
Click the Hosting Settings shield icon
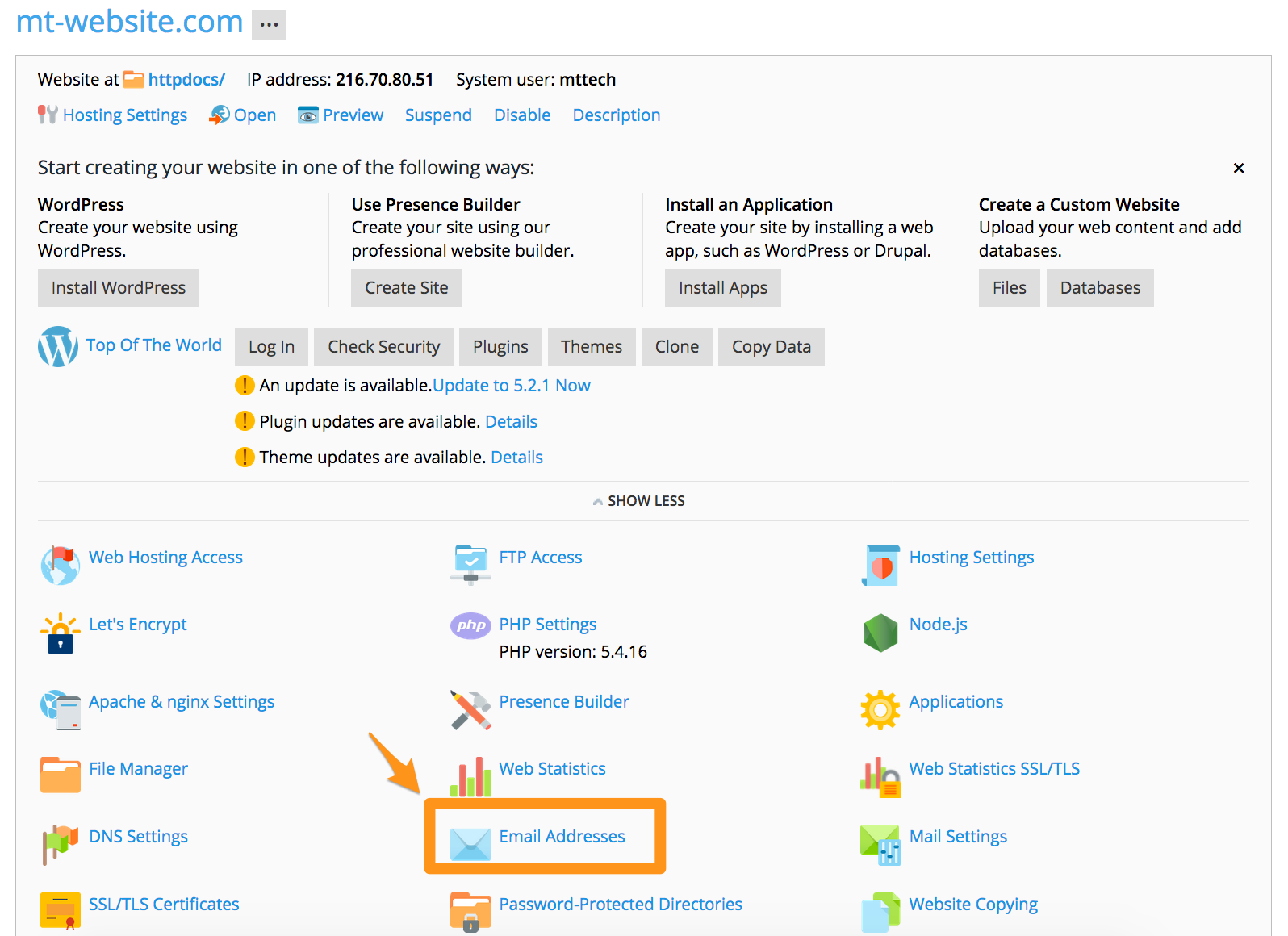[x=880, y=565]
